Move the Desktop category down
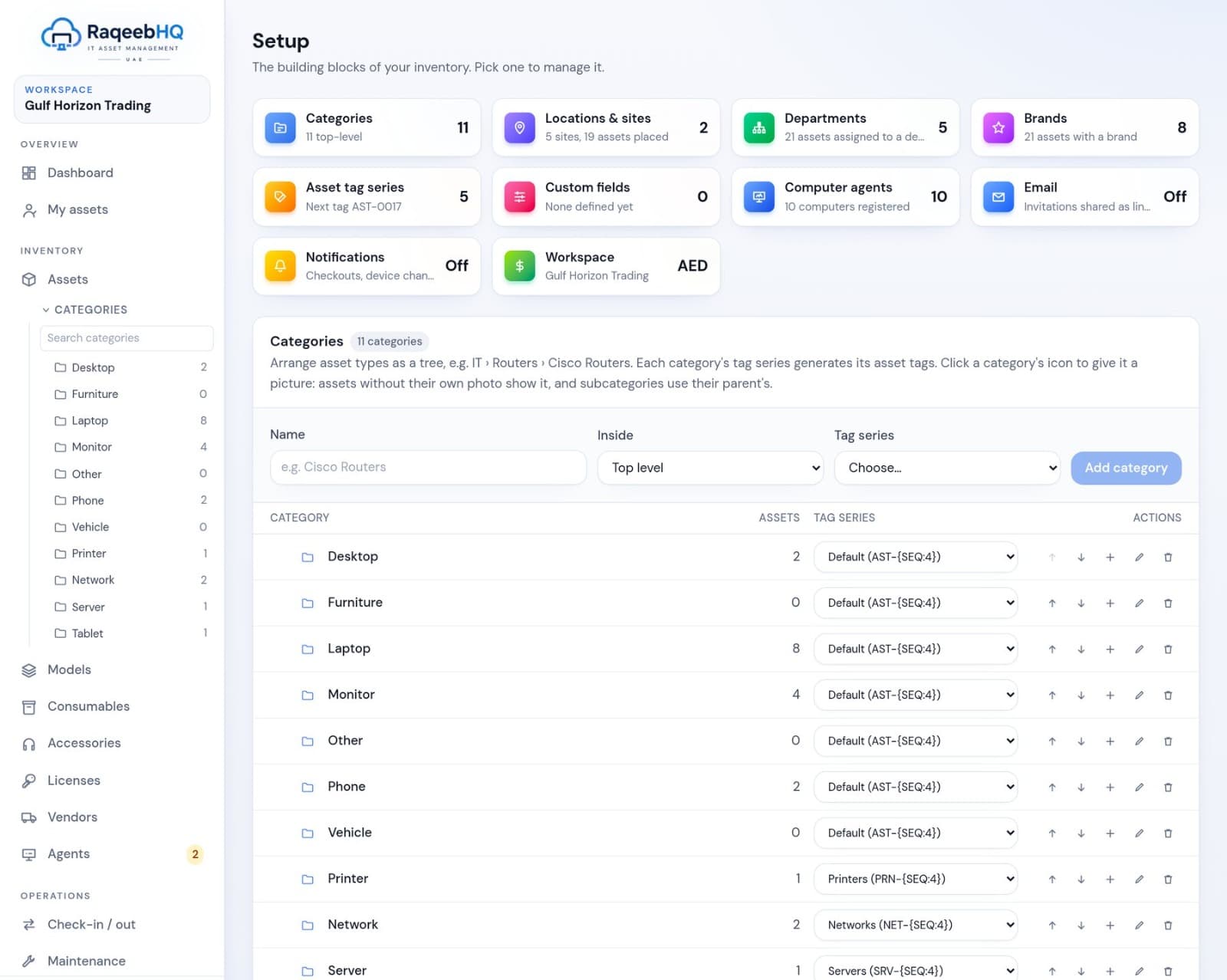This screenshot has height=980, width=1227. click(x=1081, y=557)
